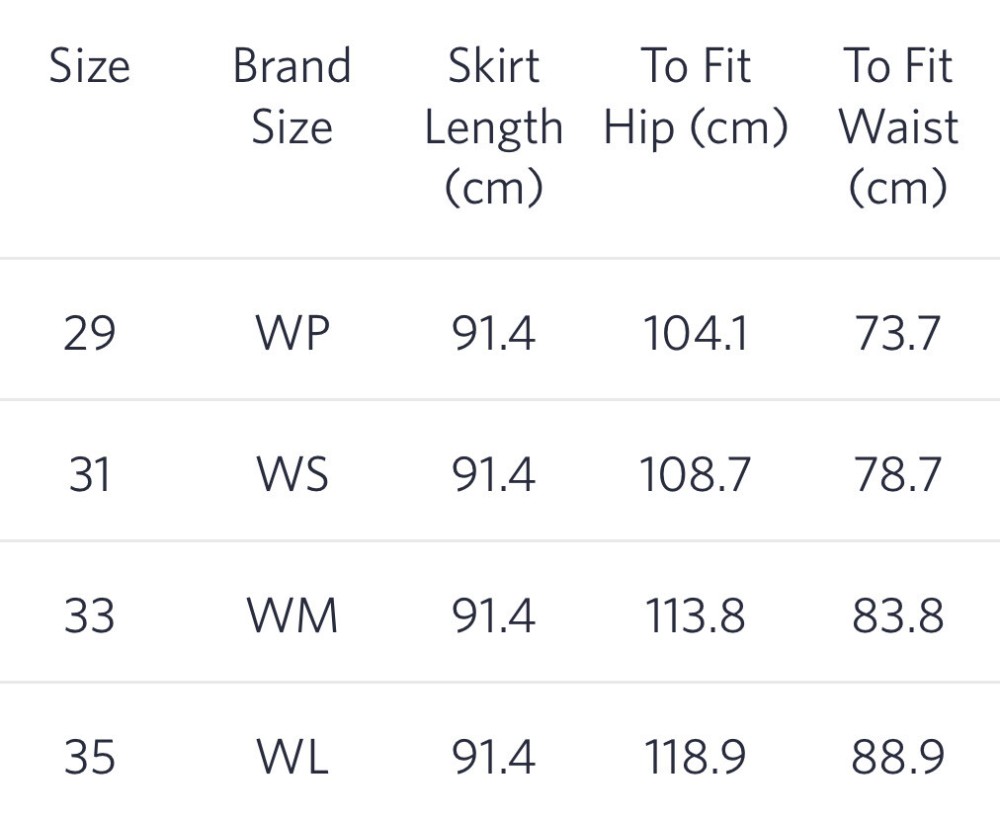Click the "Skirt Length (cm)" header
This screenshot has height=818, width=1000.
tap(493, 127)
